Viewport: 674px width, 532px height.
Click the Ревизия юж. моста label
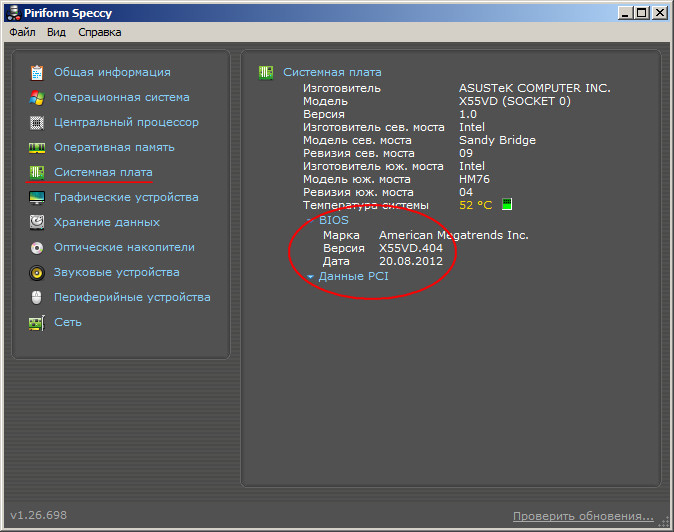point(358,192)
